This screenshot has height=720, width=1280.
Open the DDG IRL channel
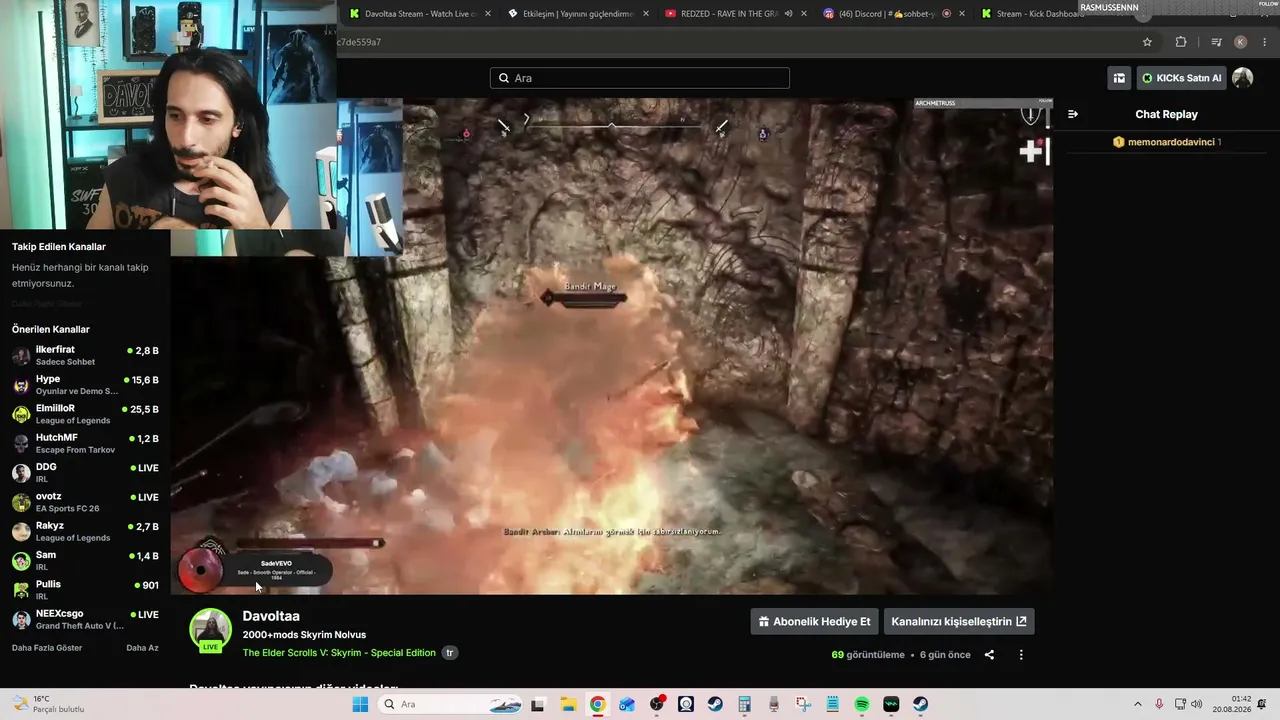[85, 473]
